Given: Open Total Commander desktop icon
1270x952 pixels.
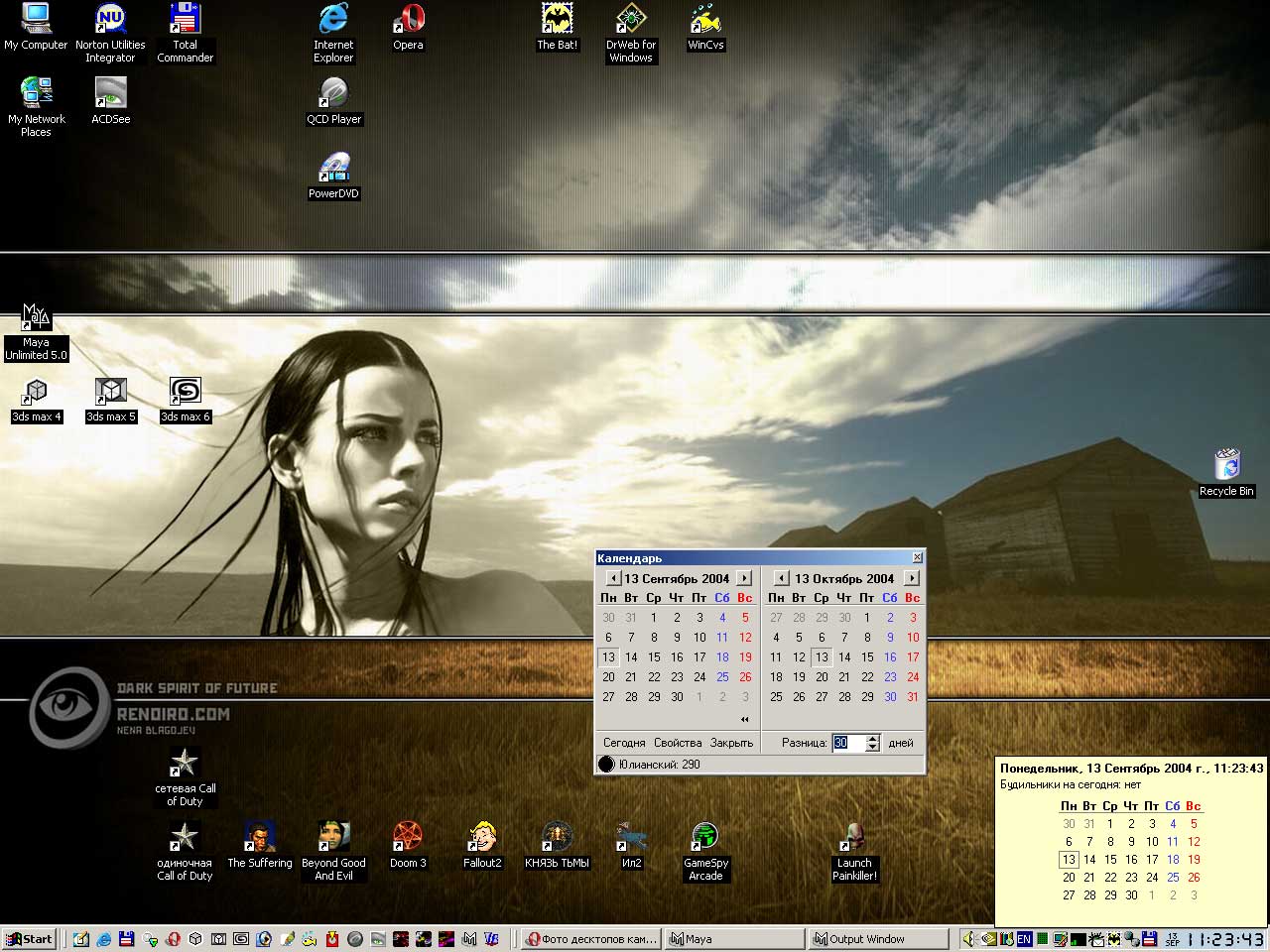Looking at the screenshot, I should click(x=185, y=20).
